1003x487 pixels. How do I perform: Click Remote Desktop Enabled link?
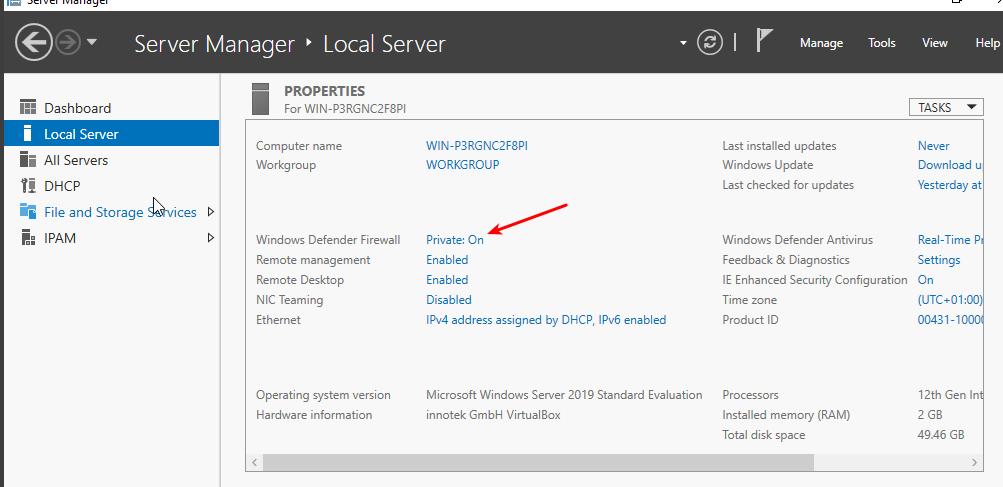[447, 280]
